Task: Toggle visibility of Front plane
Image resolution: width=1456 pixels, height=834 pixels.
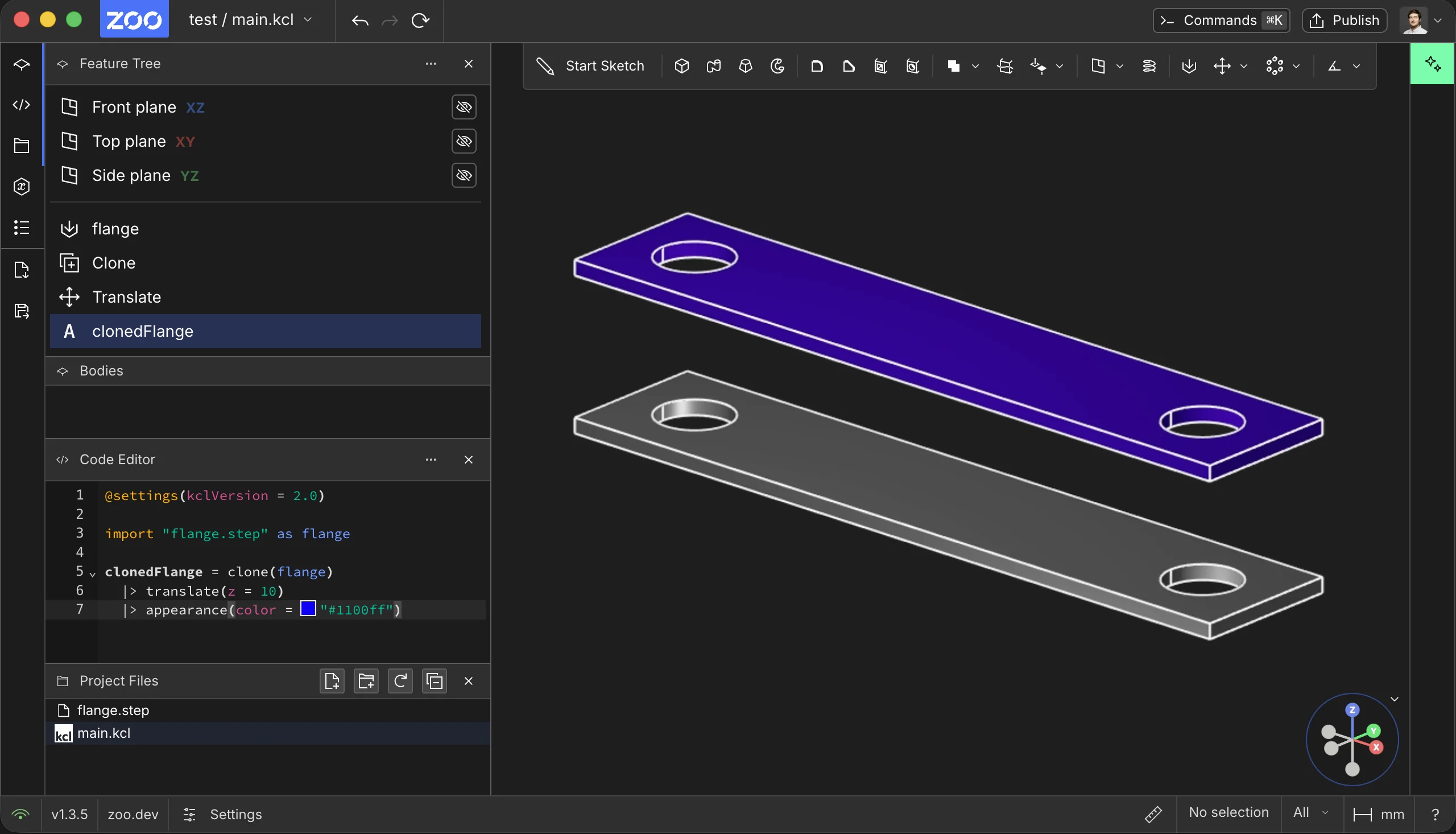Action: (x=464, y=107)
